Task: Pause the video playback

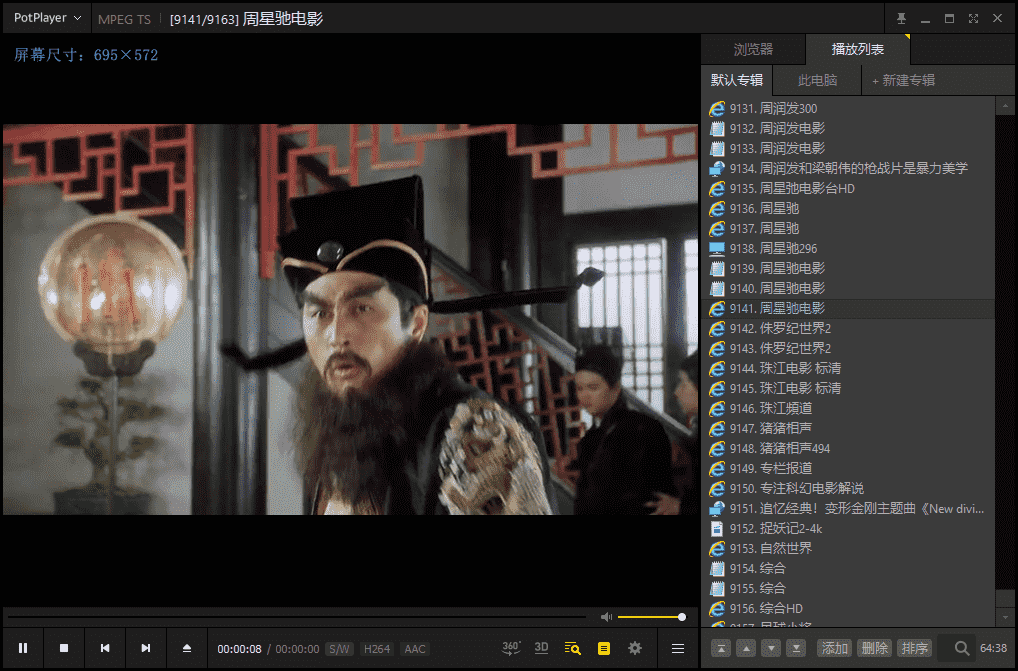Action: [x=23, y=648]
